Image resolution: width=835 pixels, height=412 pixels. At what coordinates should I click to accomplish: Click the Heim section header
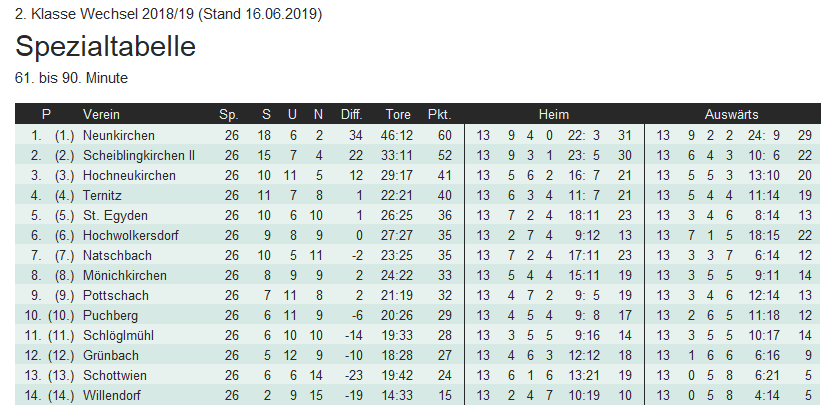(x=553, y=114)
